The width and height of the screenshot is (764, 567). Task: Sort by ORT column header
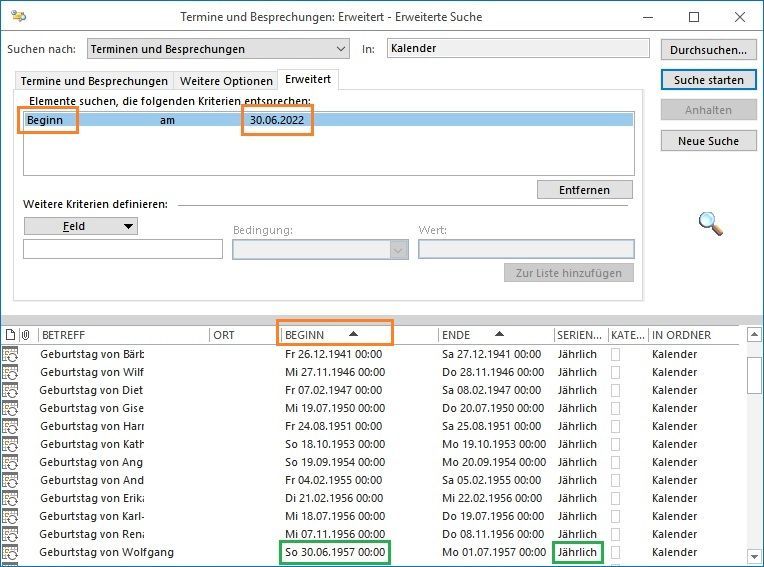point(245,335)
